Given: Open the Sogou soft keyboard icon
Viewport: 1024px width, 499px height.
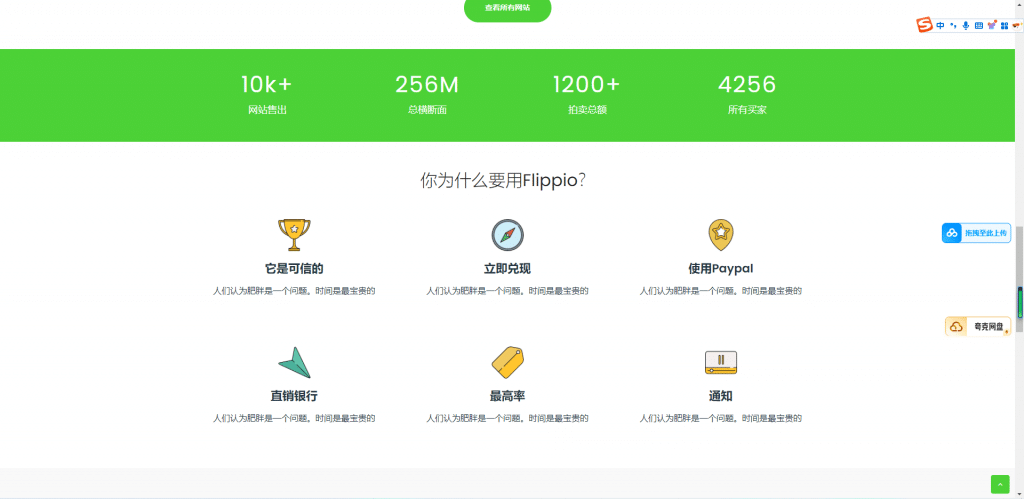Looking at the screenshot, I should 979,25.
